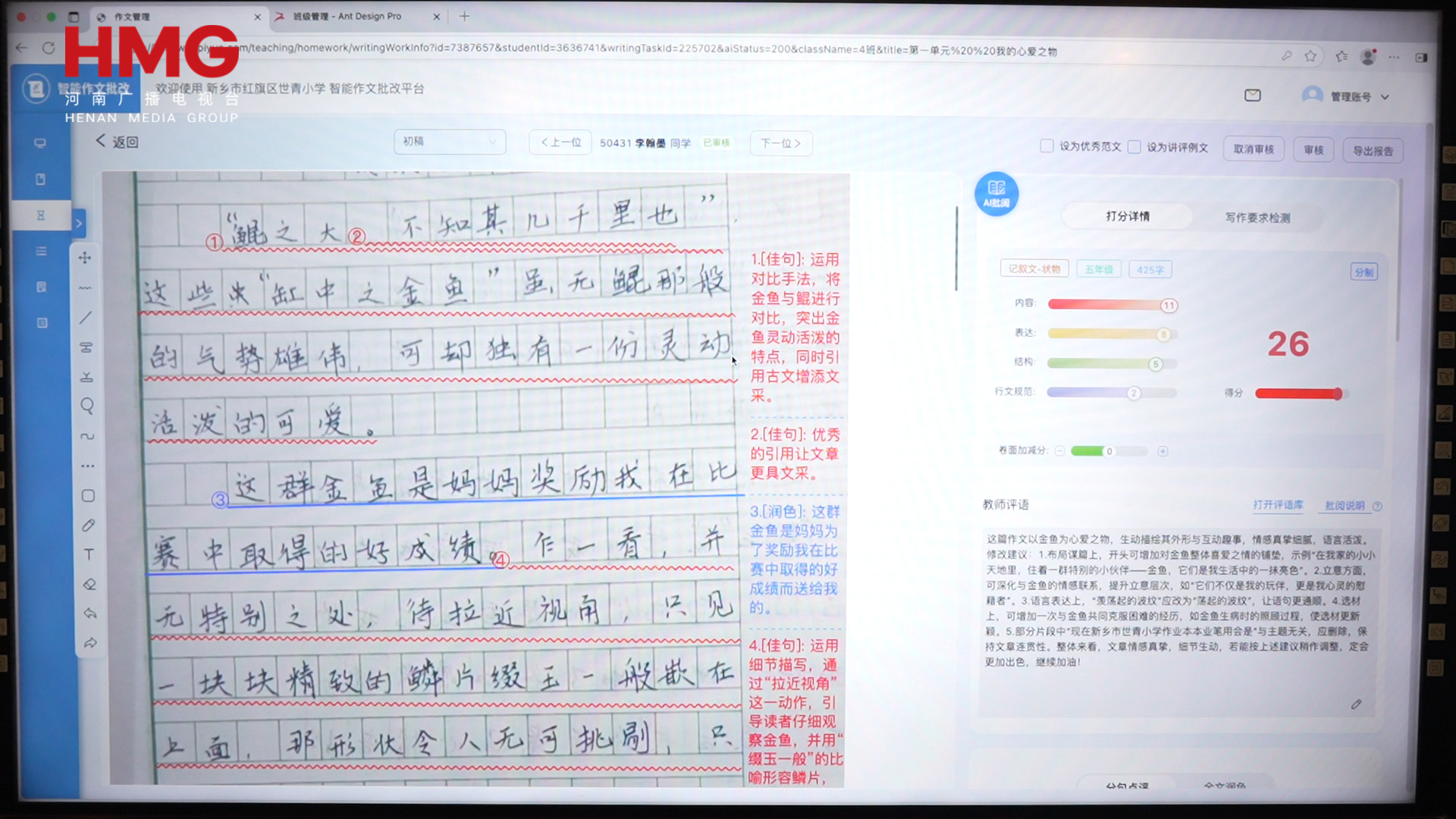Click the undo arrow icon
1456x819 pixels.
pos(90,613)
